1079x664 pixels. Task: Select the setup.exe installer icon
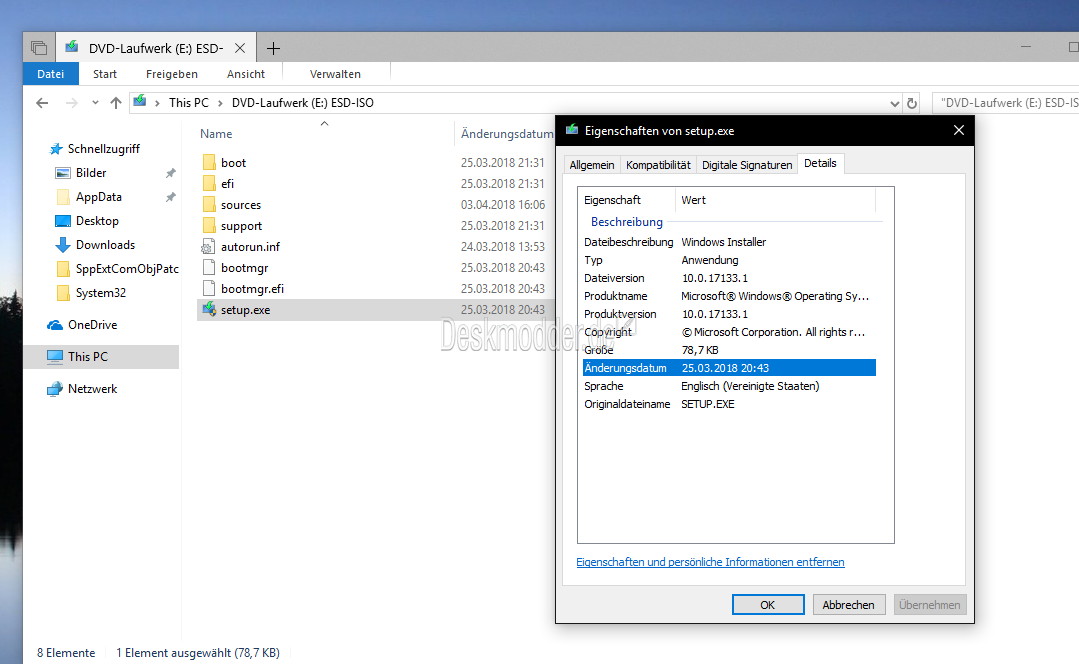209,309
